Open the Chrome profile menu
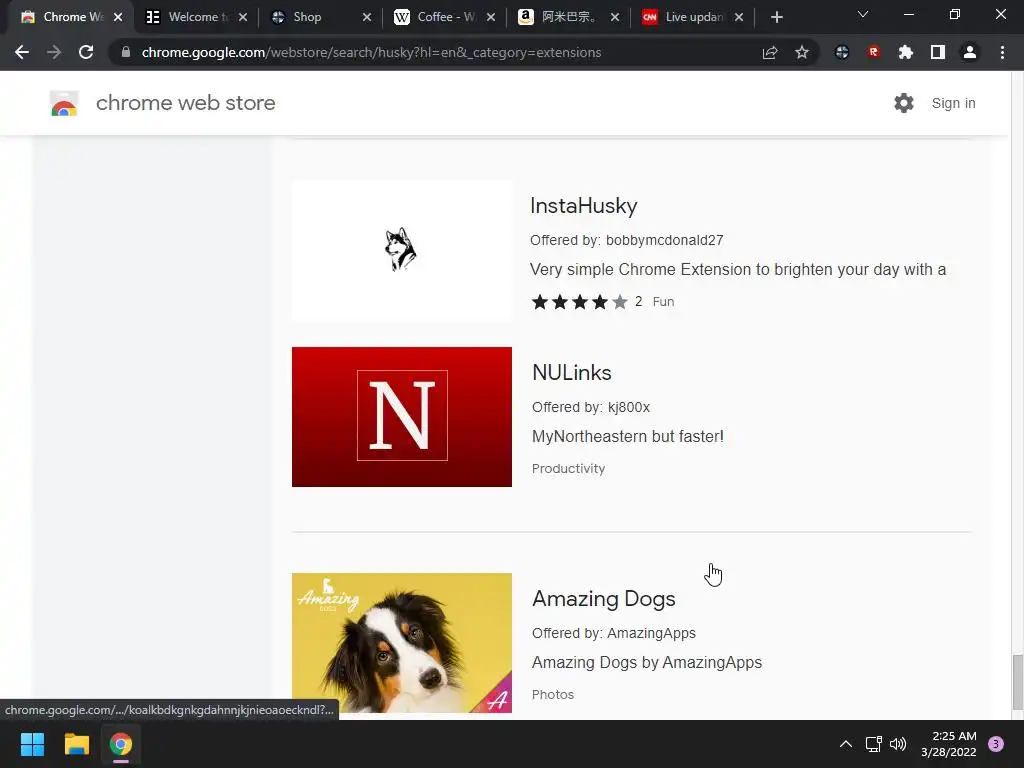This screenshot has width=1024, height=768. pos(970,52)
